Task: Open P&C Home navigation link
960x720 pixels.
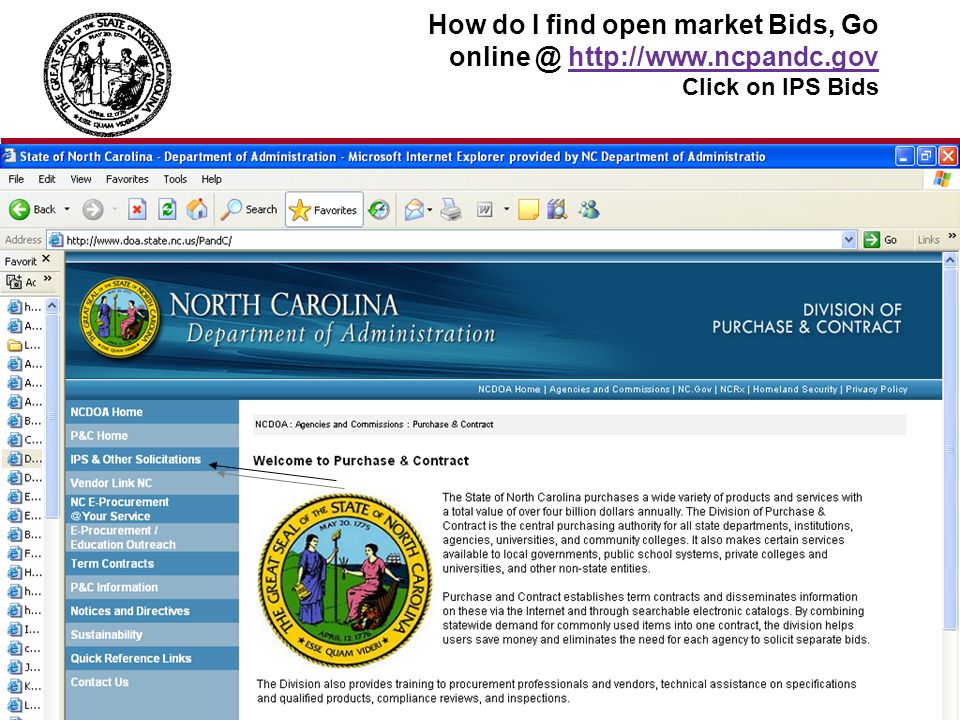Action: (x=99, y=435)
